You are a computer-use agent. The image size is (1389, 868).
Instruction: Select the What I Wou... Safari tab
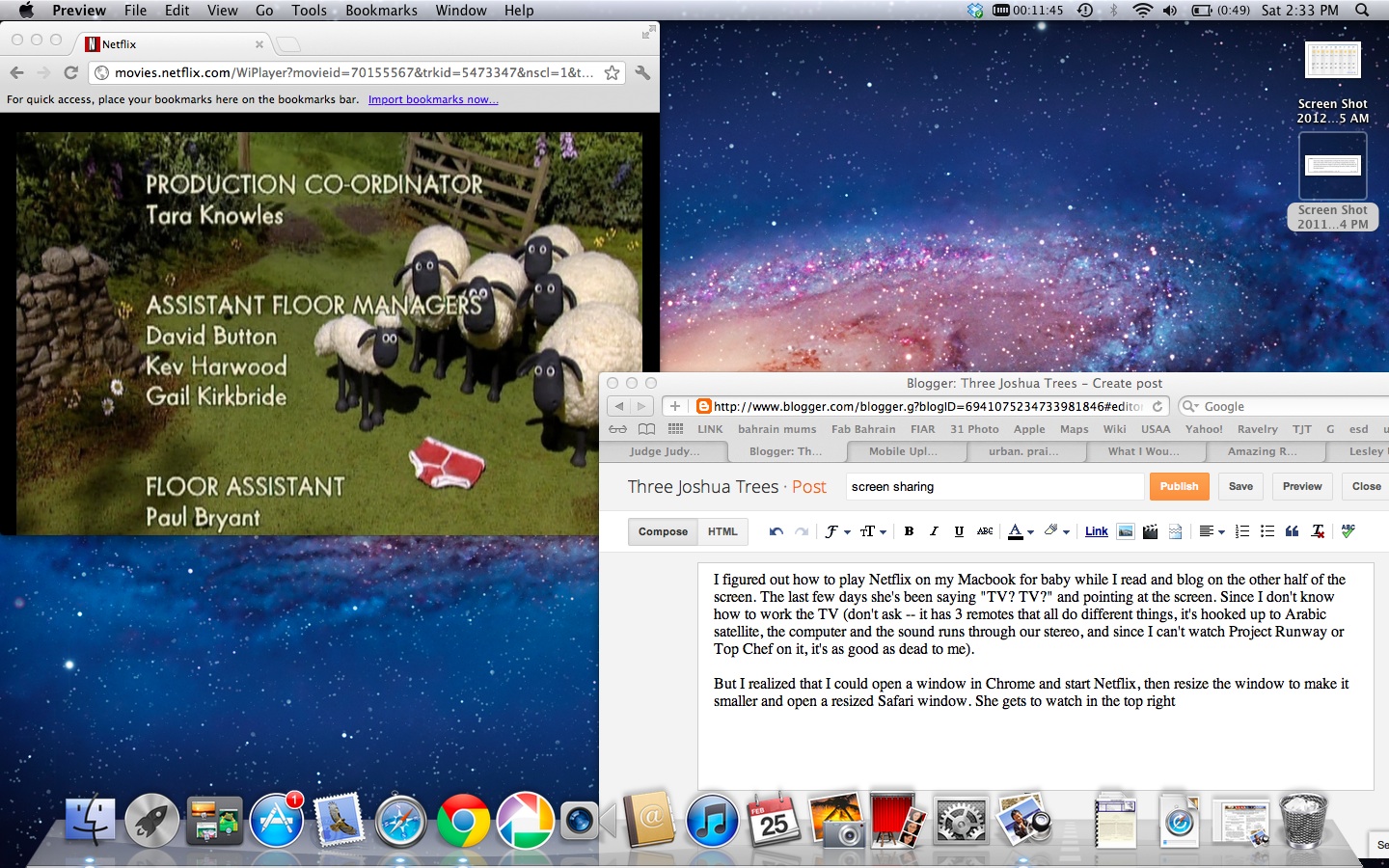tap(1143, 451)
